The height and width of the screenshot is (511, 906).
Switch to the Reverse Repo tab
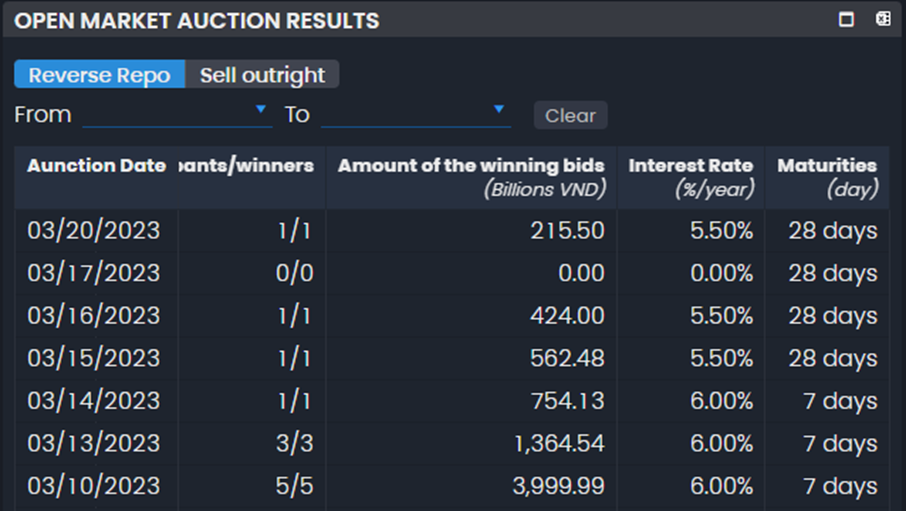99,75
